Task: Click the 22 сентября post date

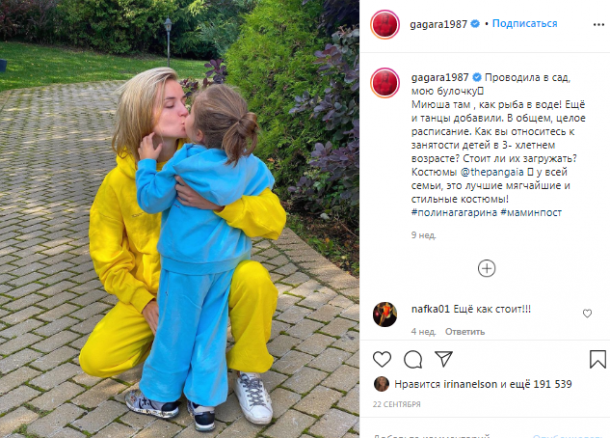Action: pyautogui.click(x=396, y=404)
